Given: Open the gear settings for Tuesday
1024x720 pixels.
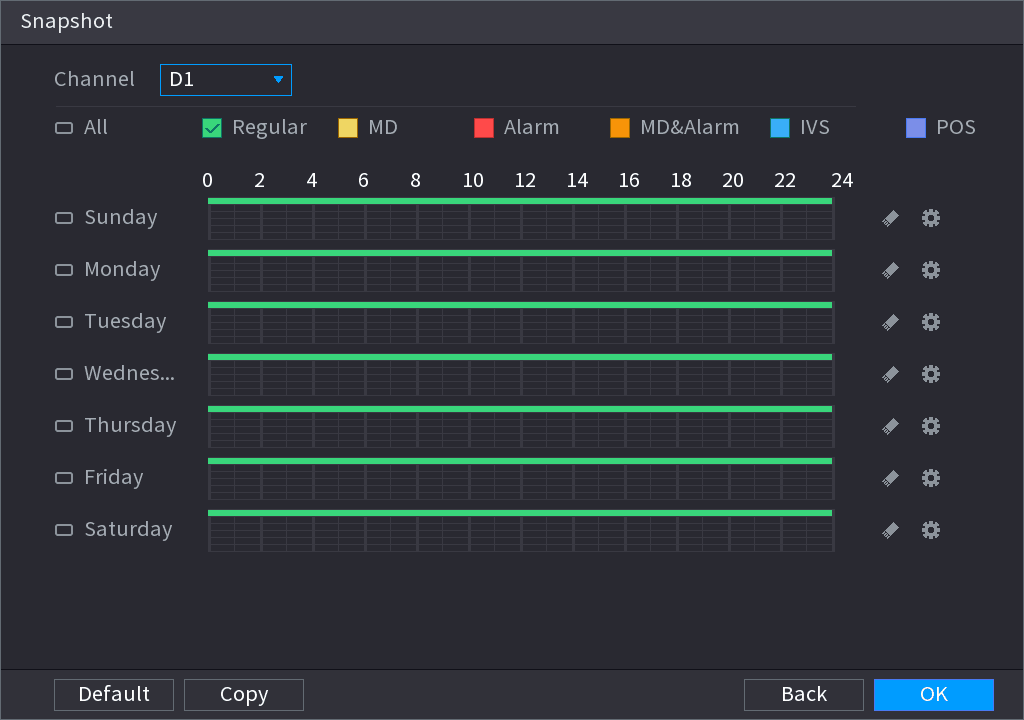Looking at the screenshot, I should [931, 322].
